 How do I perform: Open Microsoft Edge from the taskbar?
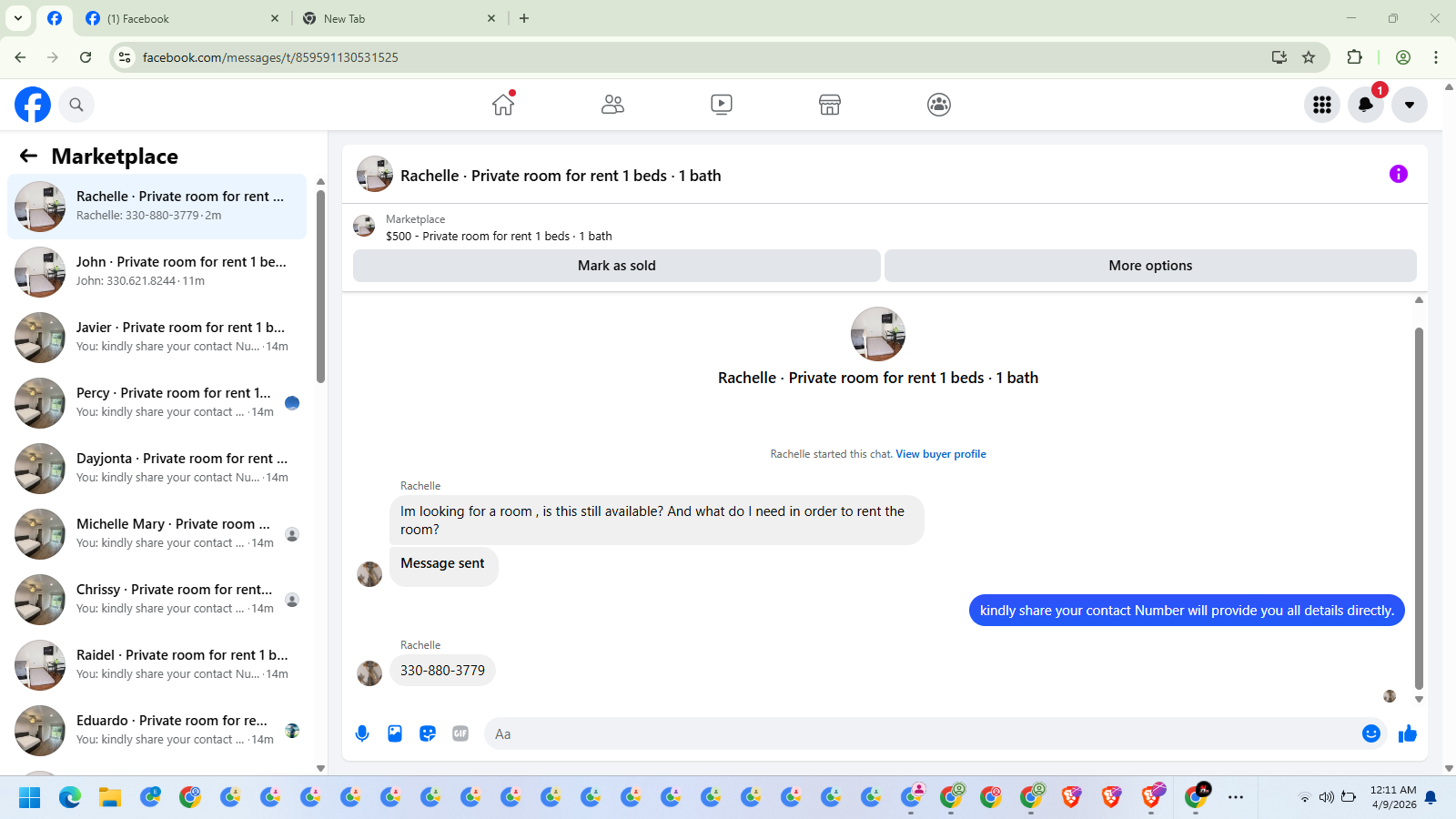tap(70, 798)
